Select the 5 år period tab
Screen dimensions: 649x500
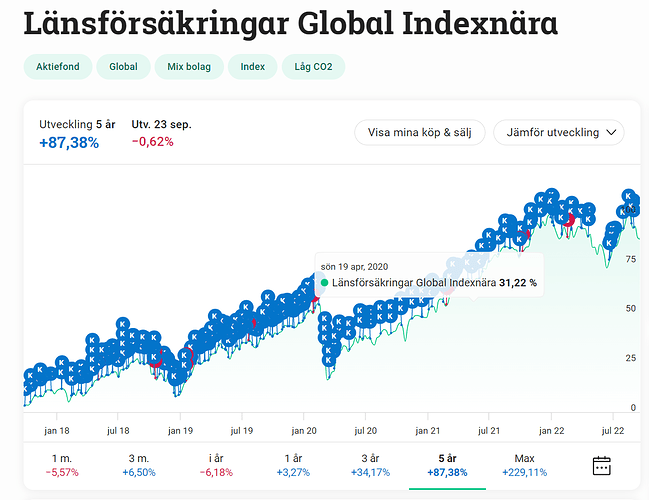(x=447, y=464)
